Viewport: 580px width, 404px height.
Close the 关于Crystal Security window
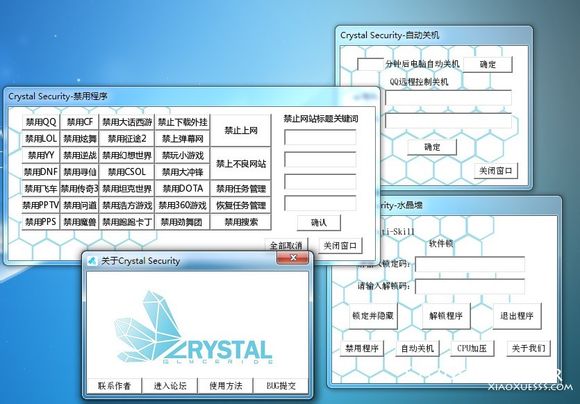pos(292,257)
